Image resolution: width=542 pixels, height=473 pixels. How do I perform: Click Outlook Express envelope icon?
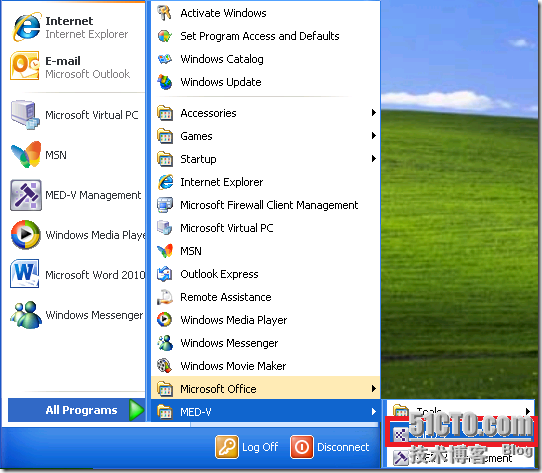[165, 274]
